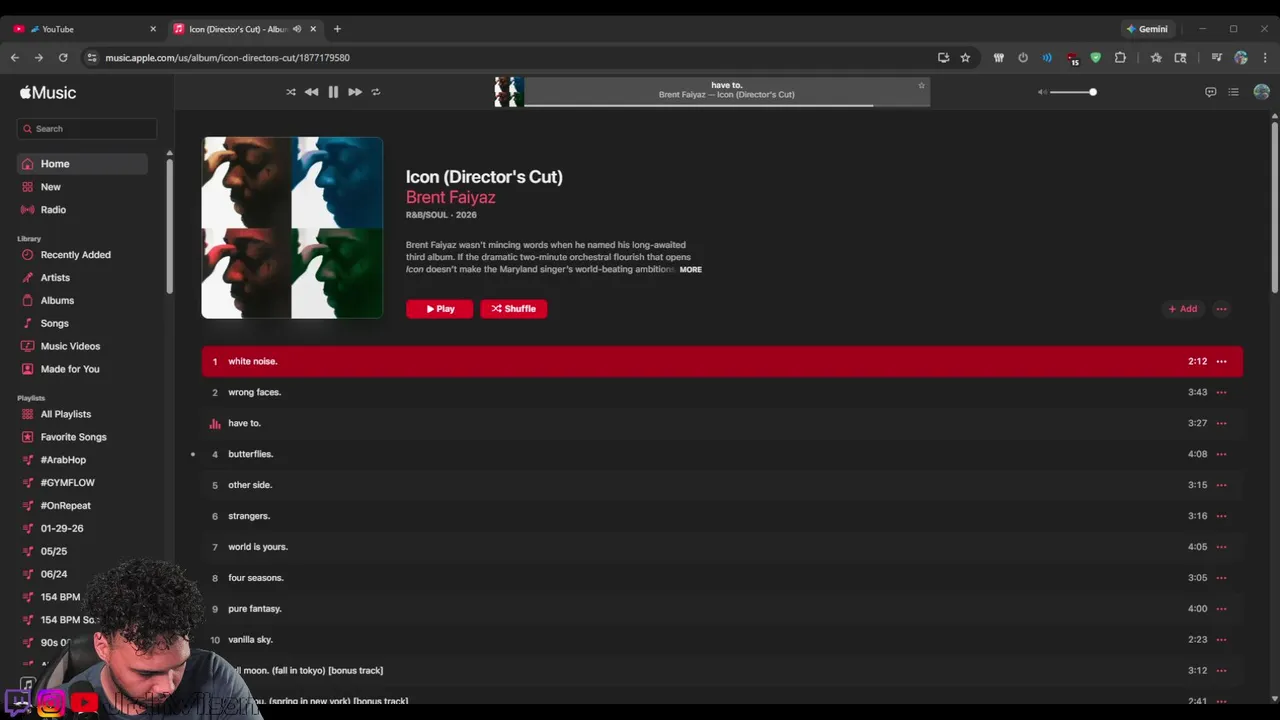Screen dimensions: 1280x720
Task: Open Made for You
Action: 82,369
